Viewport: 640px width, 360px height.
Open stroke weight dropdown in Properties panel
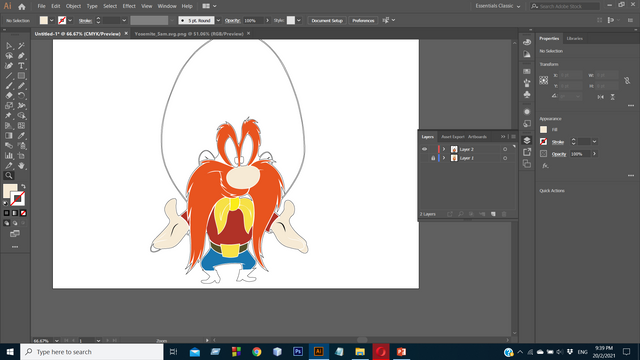594,142
